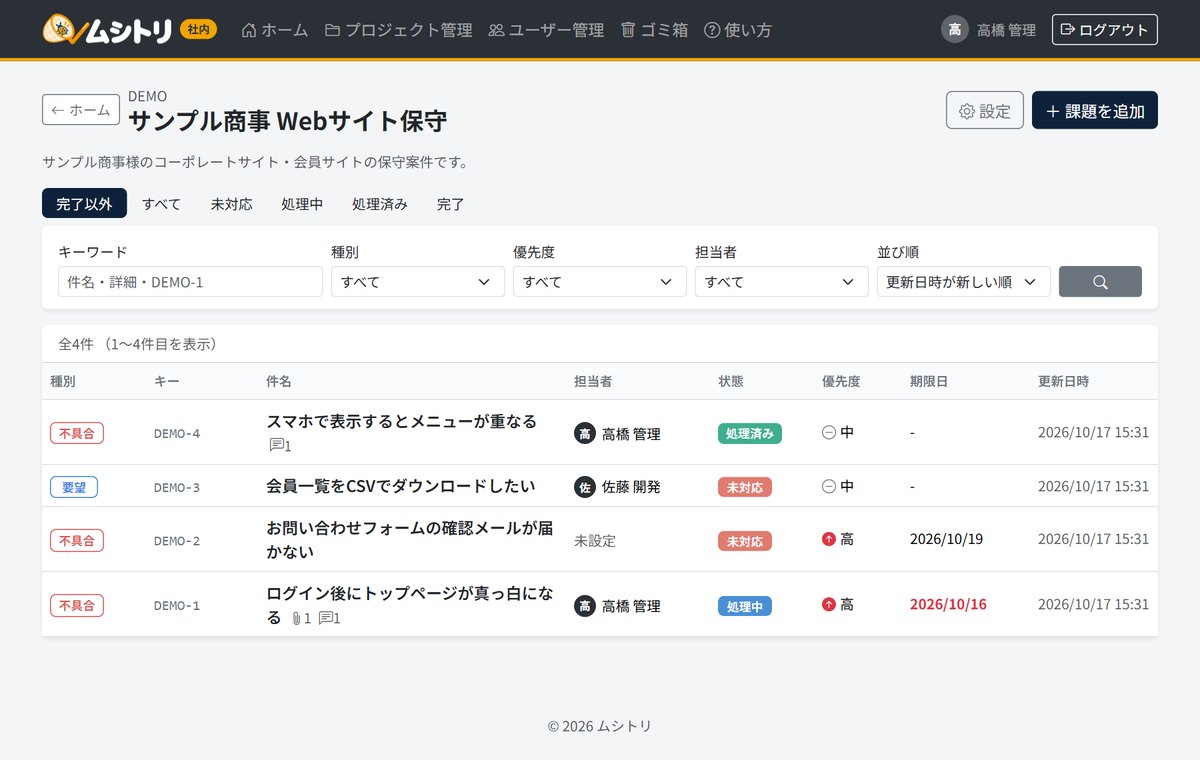Click 処理済み status badge on DEMO-4
The width and height of the screenshot is (1200, 760).
click(x=750, y=433)
